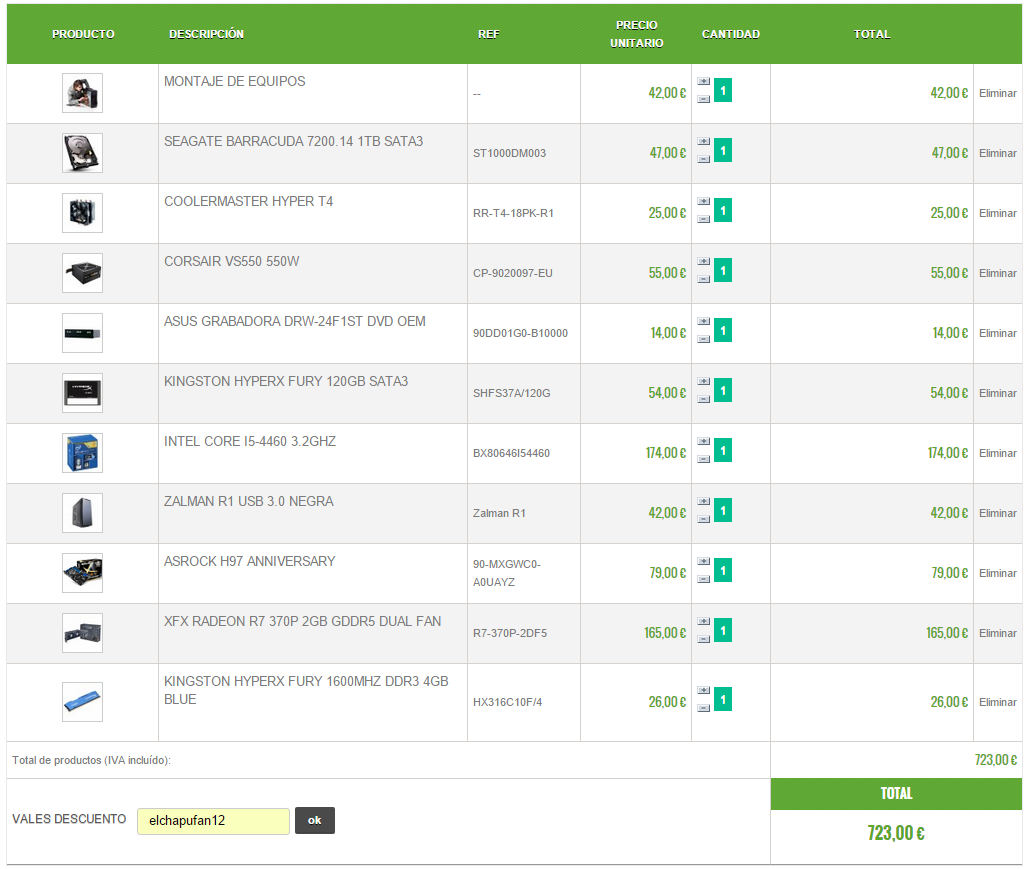This screenshot has width=1028, height=869.
Task: Click the PRECIO UNITARIO column header
Action: pos(637,34)
